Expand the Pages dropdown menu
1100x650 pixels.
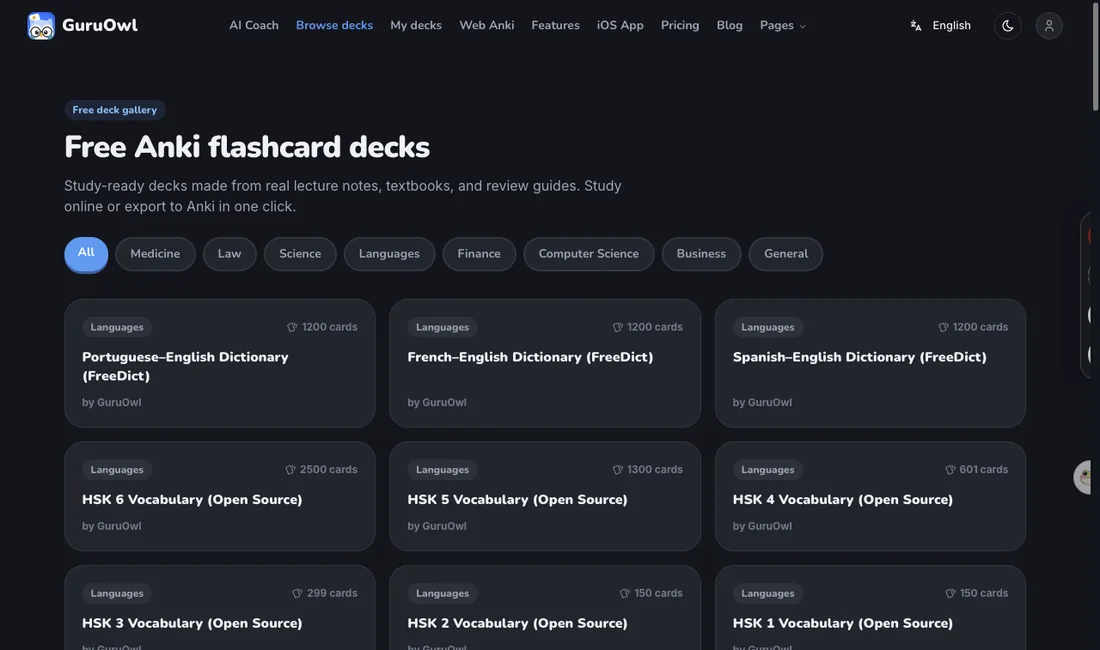click(x=783, y=25)
